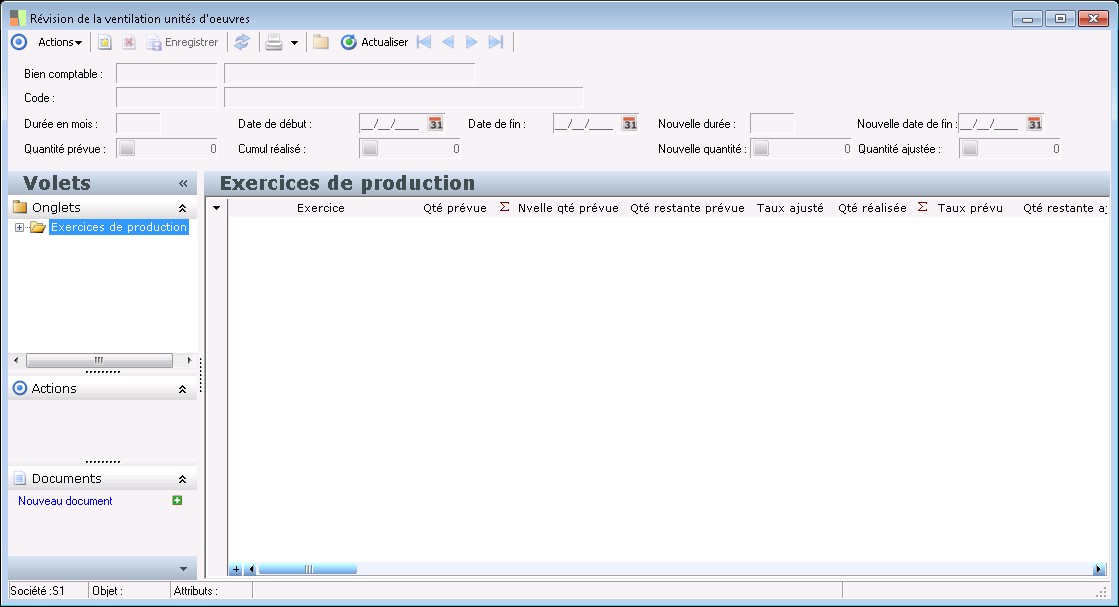The height and width of the screenshot is (607, 1119).
Task: Click the Bien comptable description field
Action: [x=350, y=73]
